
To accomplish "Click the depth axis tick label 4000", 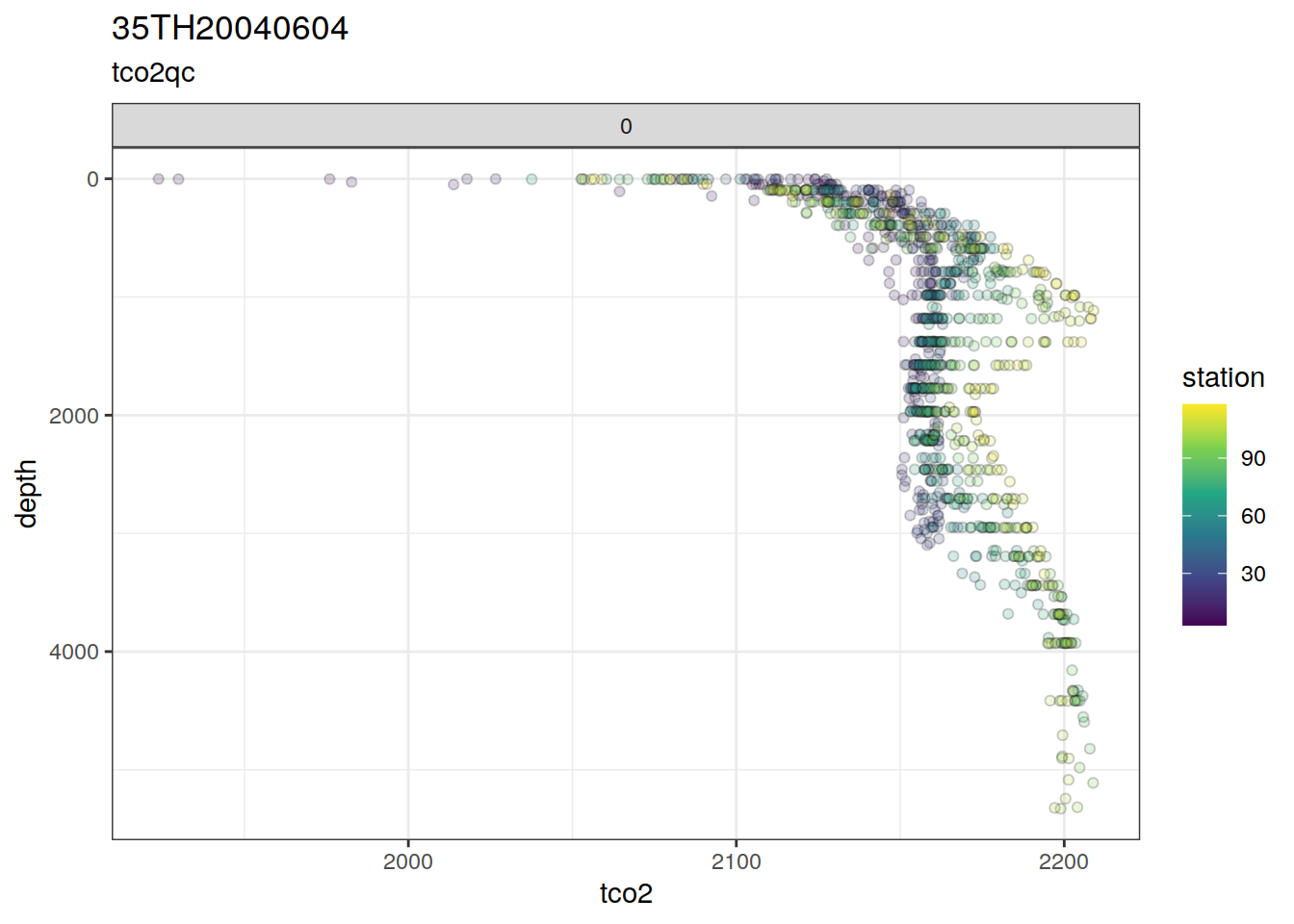I will click(74, 652).
